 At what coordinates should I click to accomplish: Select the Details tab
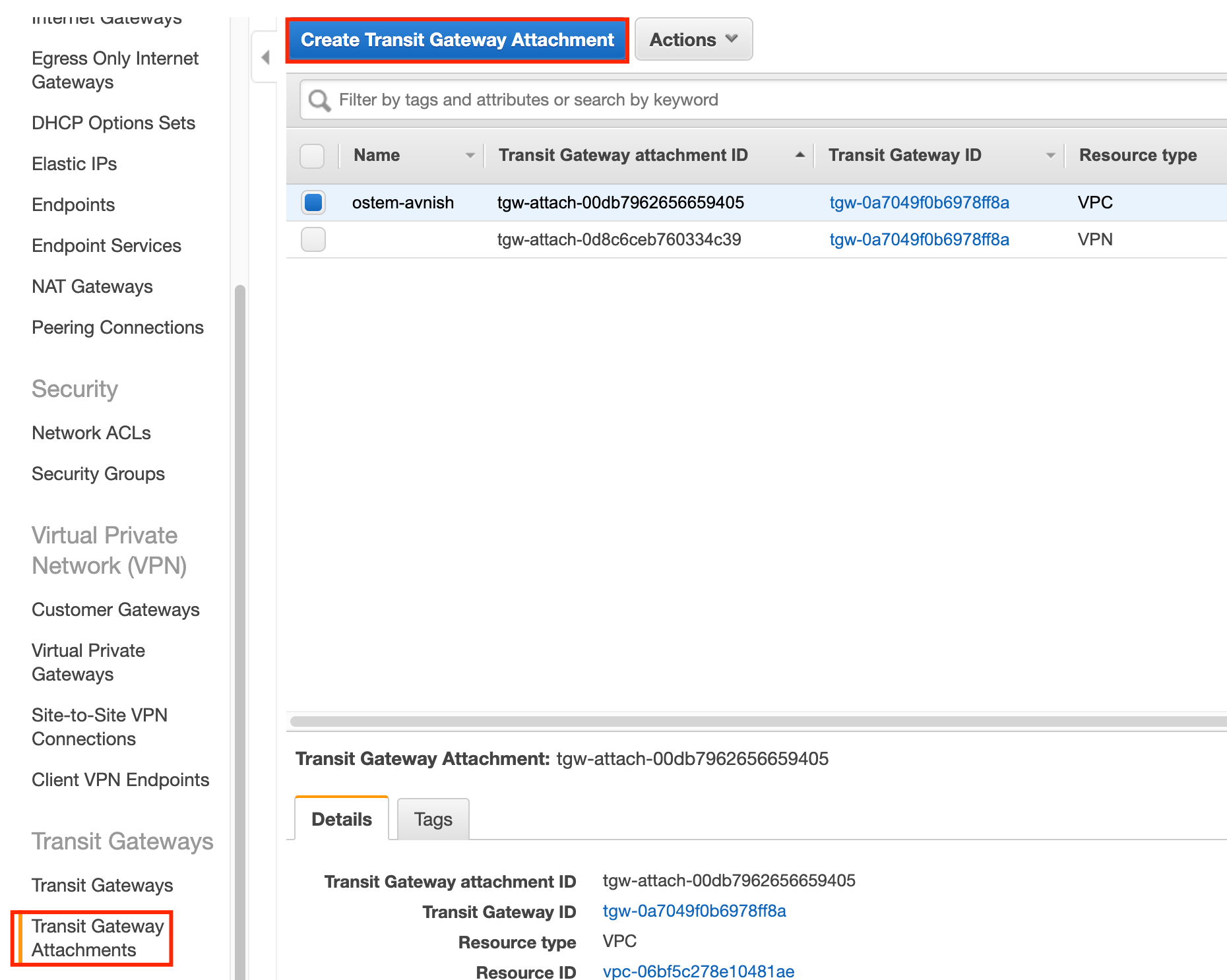(x=342, y=819)
